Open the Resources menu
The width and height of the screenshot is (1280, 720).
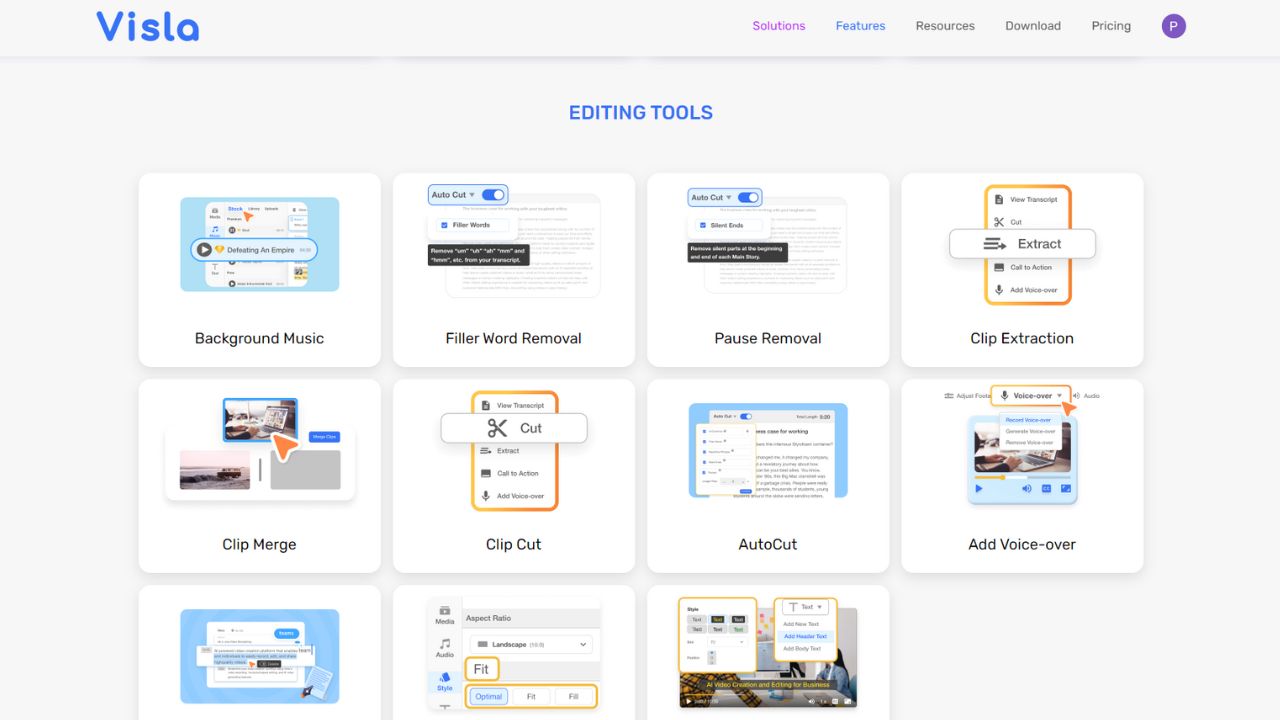point(945,26)
